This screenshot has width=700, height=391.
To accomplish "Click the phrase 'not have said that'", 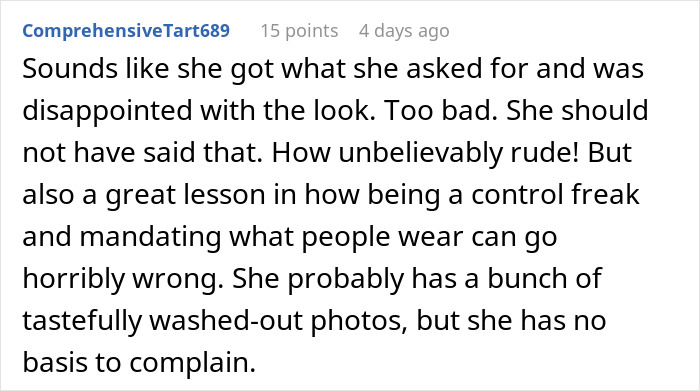I will click(x=142, y=153).
